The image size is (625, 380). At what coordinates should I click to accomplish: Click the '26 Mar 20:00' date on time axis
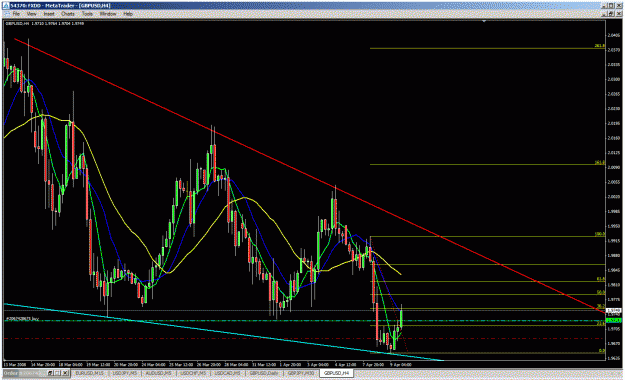(x=209, y=364)
